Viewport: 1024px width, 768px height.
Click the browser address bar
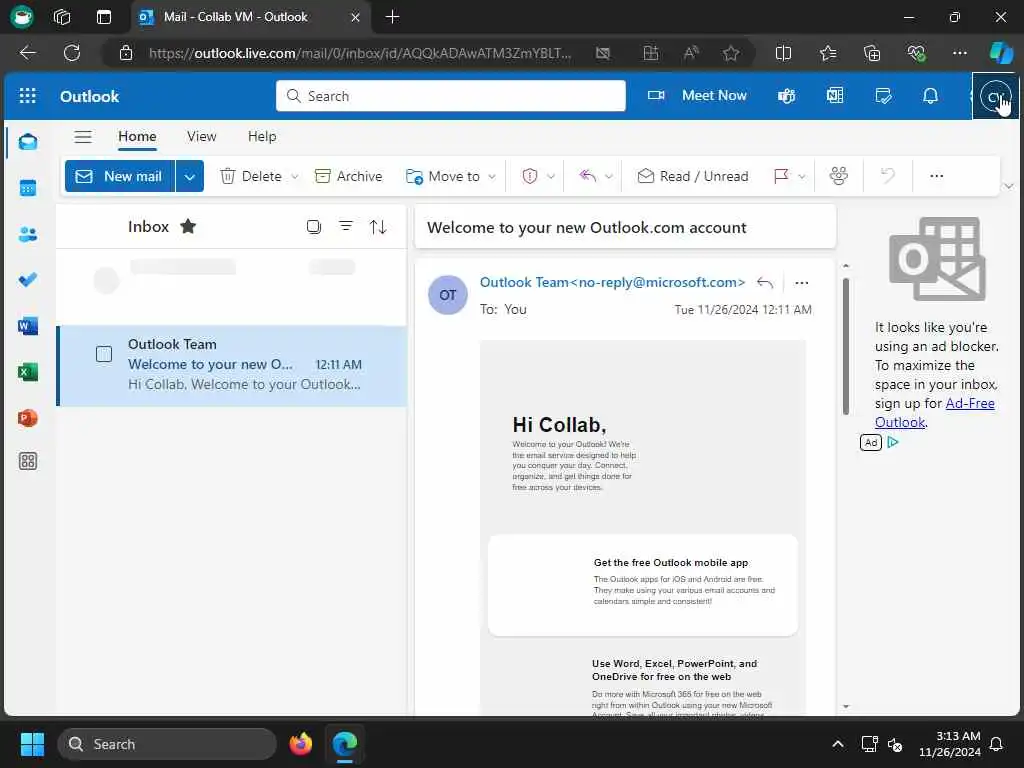(x=359, y=53)
